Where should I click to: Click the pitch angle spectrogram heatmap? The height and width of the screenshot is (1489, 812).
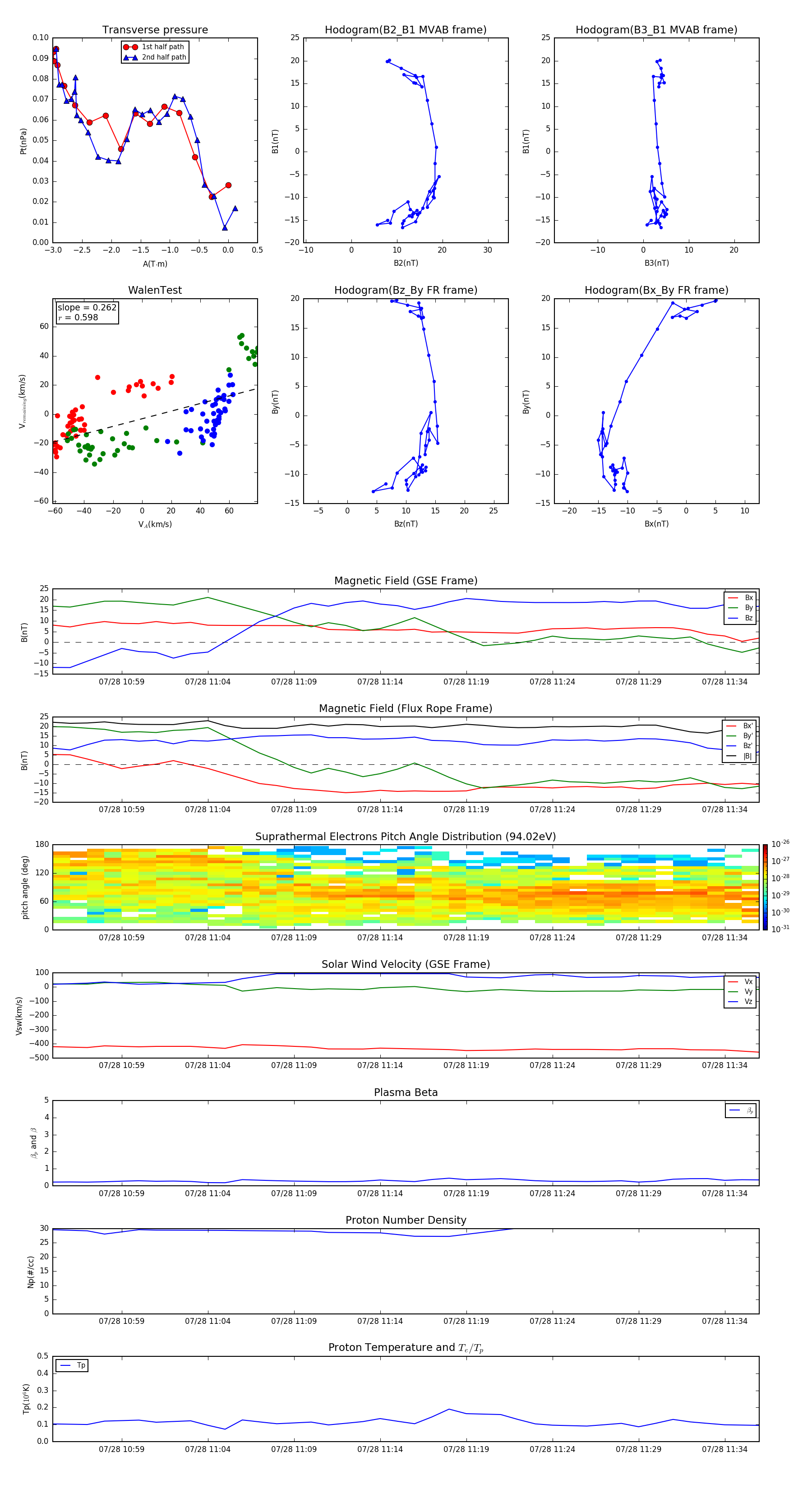[x=406, y=887]
